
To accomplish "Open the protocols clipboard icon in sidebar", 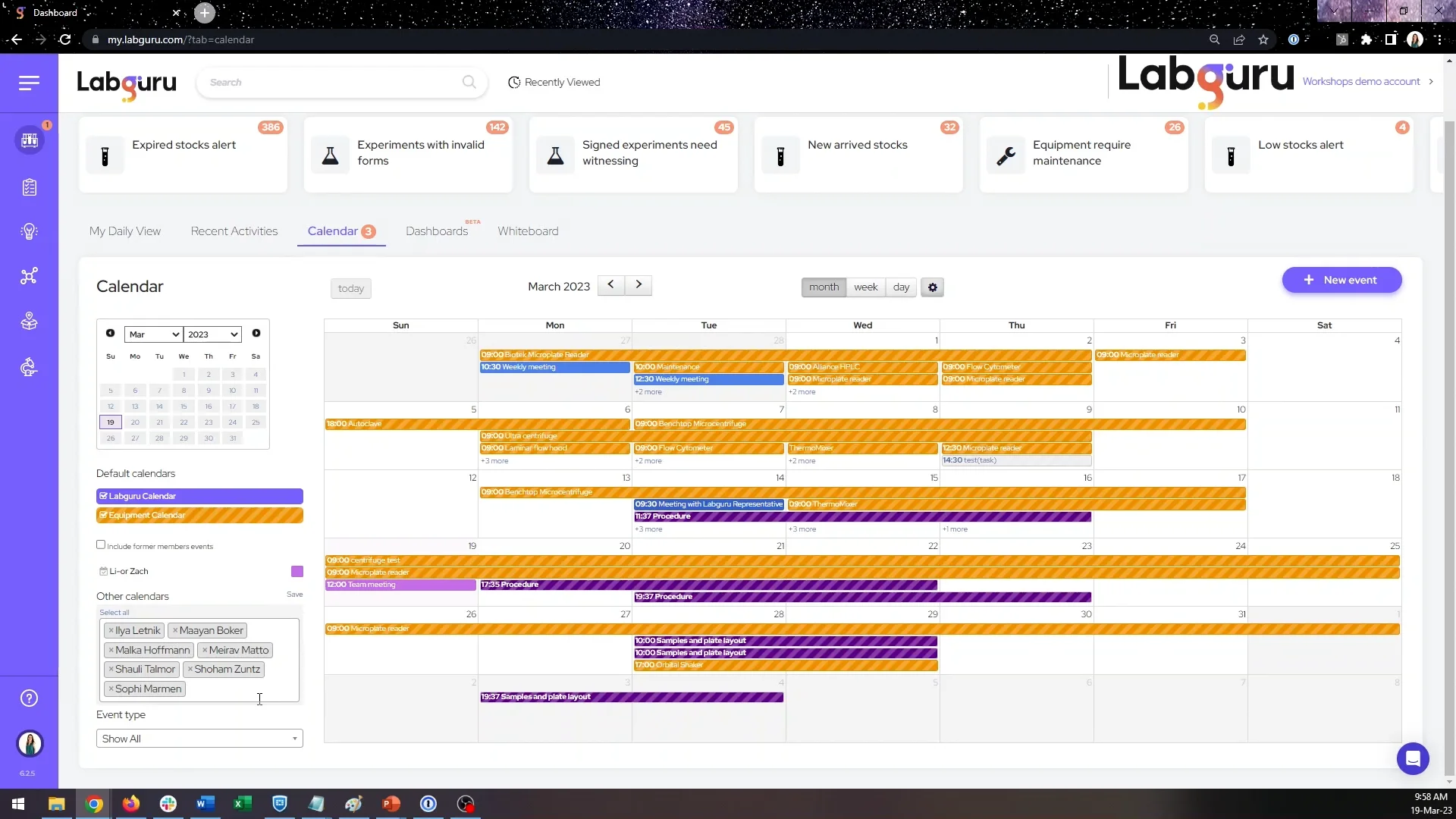I will (x=30, y=187).
